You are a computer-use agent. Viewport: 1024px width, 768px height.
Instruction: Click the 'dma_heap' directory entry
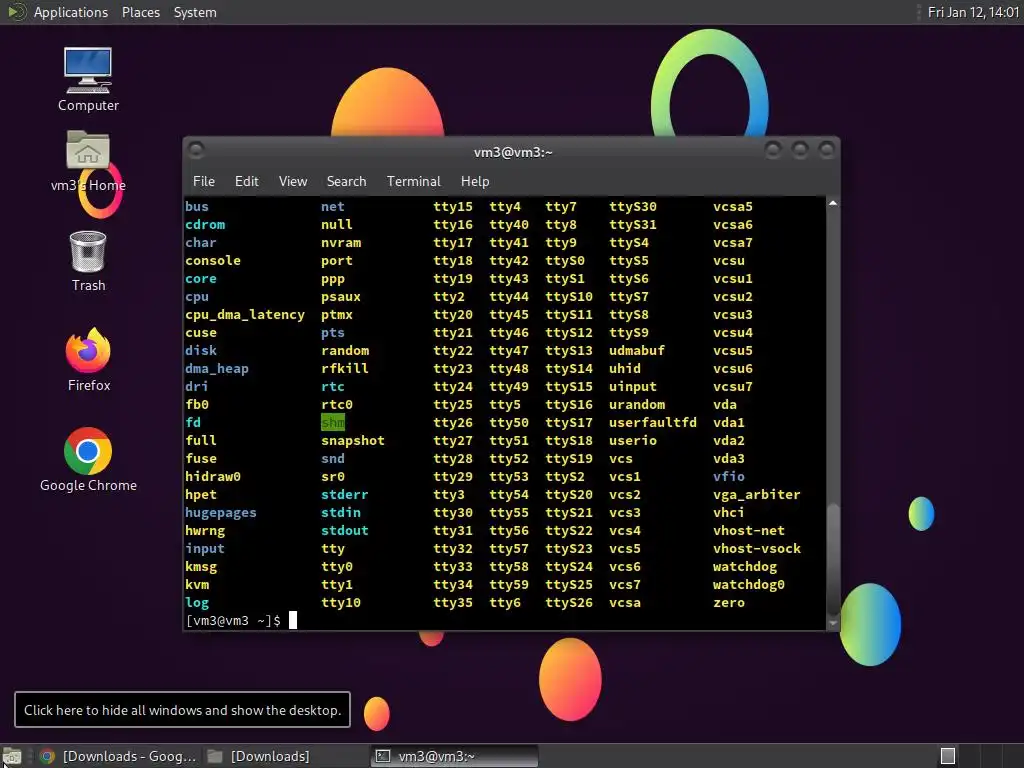(x=217, y=368)
